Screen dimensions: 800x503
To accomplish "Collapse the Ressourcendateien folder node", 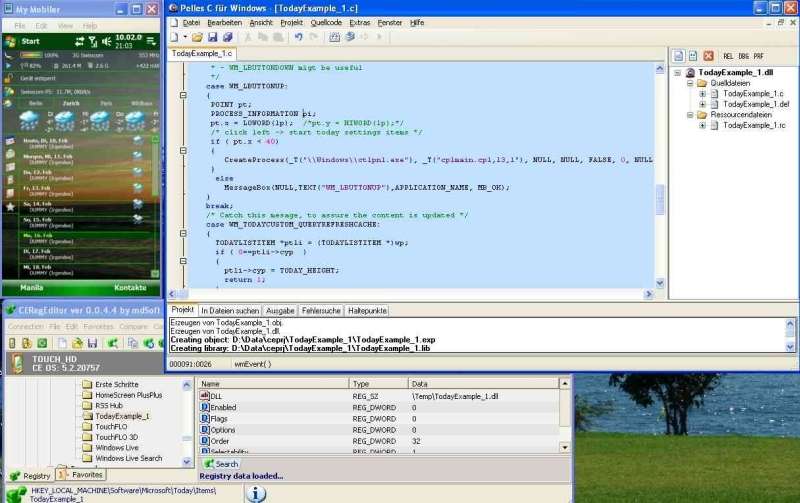I will (x=690, y=115).
